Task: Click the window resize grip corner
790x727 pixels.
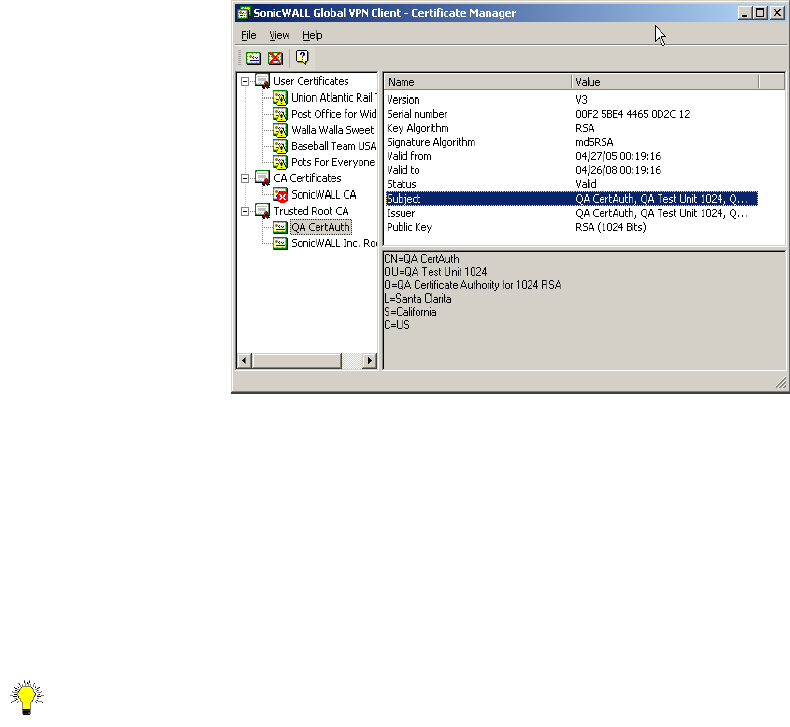Action: pos(780,383)
